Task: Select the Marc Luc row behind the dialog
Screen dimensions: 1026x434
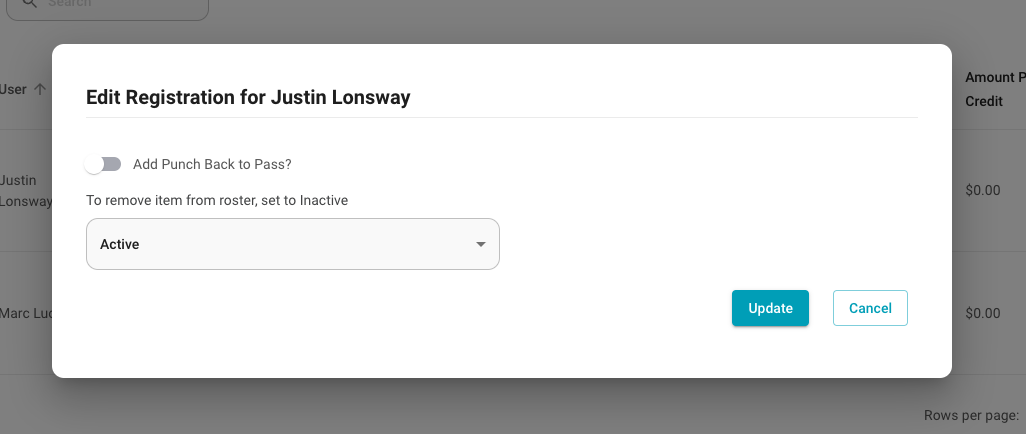Action: point(26,313)
